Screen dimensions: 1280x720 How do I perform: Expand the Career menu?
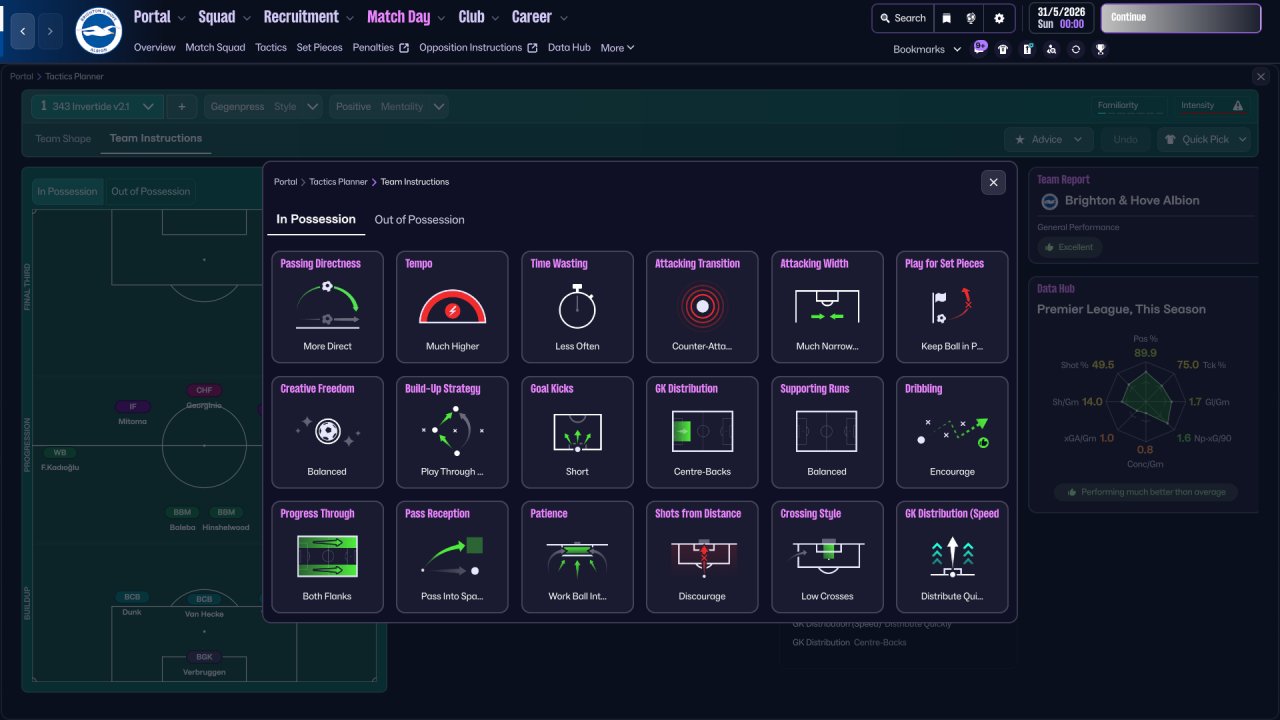[x=539, y=17]
